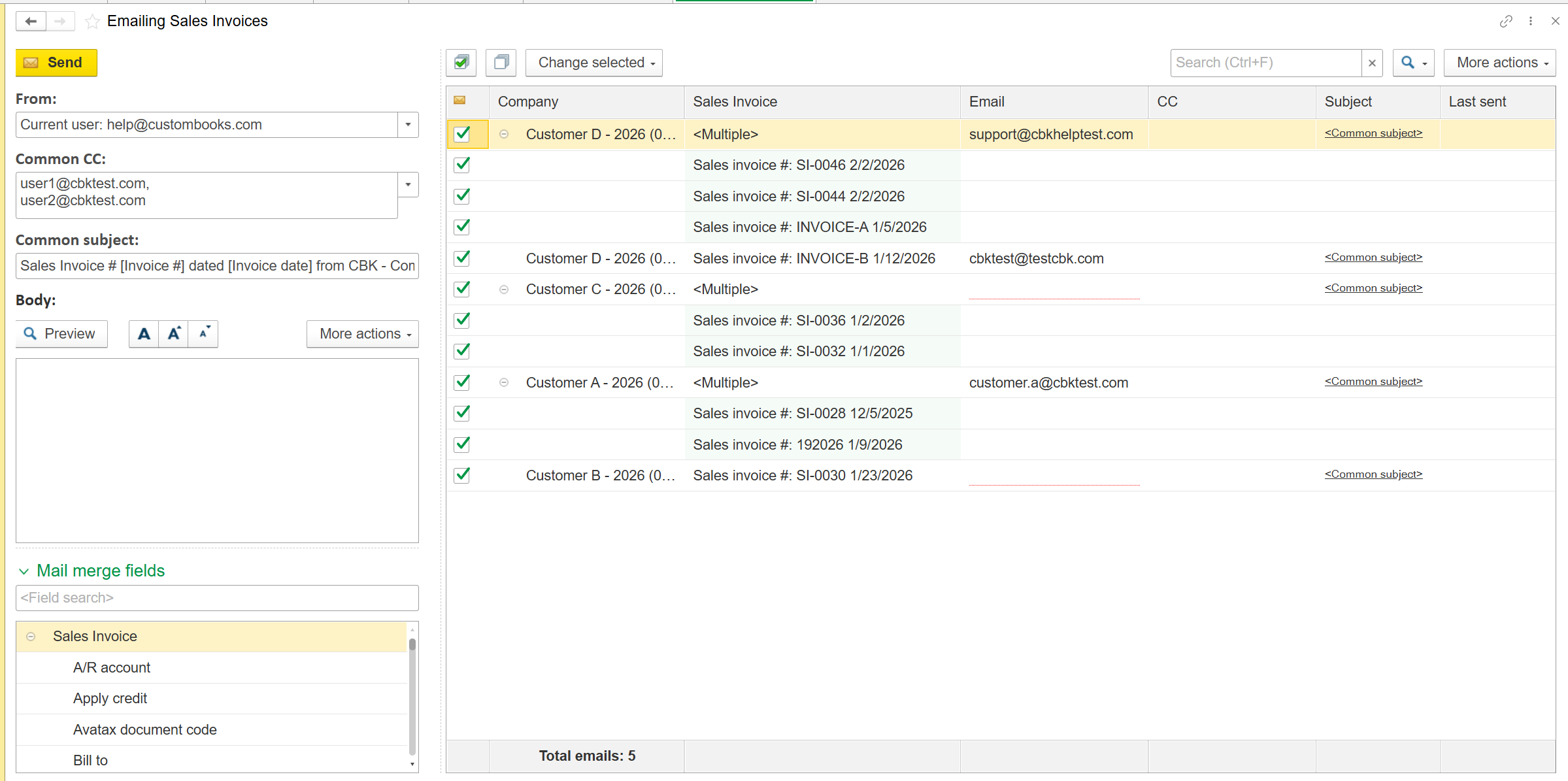Click the decrease font size icon
This screenshot has height=781, width=1568.
pyautogui.click(x=204, y=334)
